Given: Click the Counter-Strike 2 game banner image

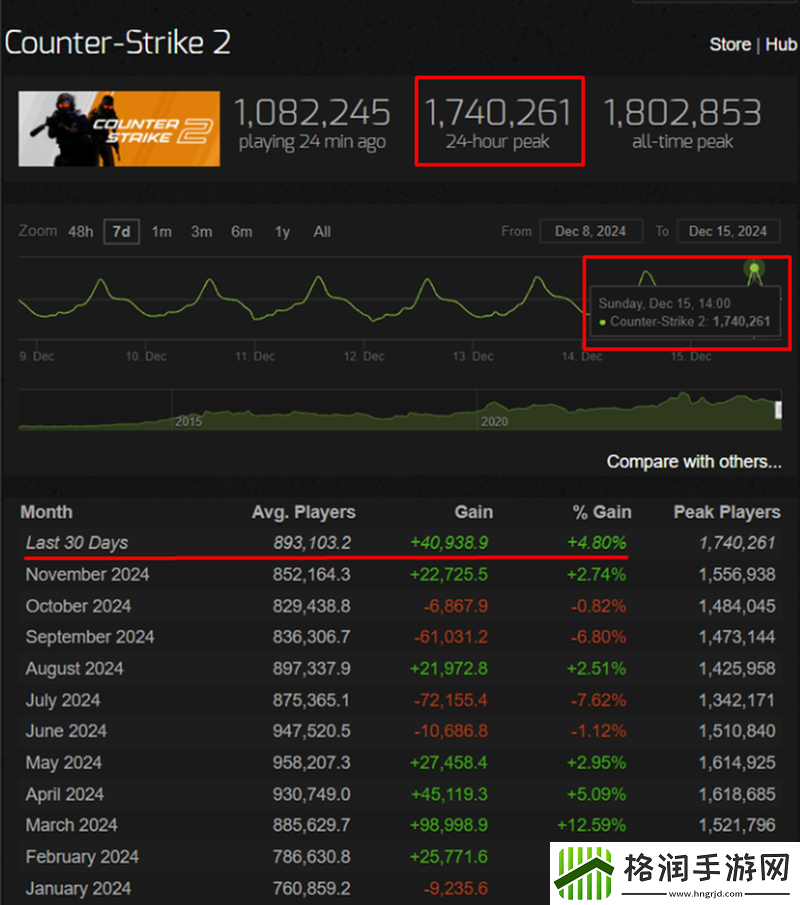Looking at the screenshot, I should pyautogui.click(x=119, y=128).
